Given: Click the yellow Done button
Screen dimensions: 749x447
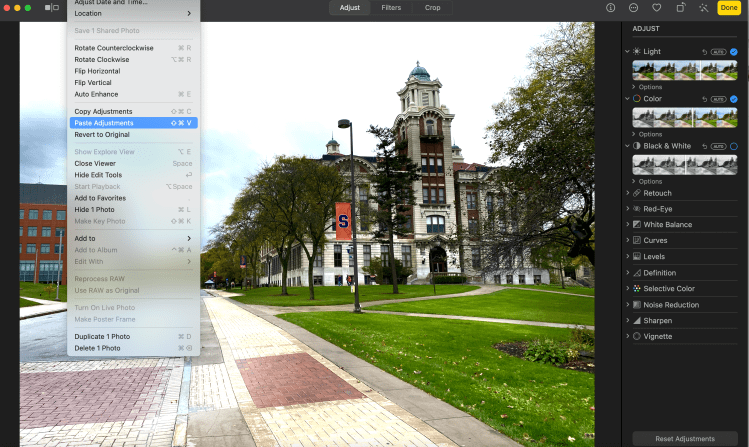Looking at the screenshot, I should coord(729,8).
